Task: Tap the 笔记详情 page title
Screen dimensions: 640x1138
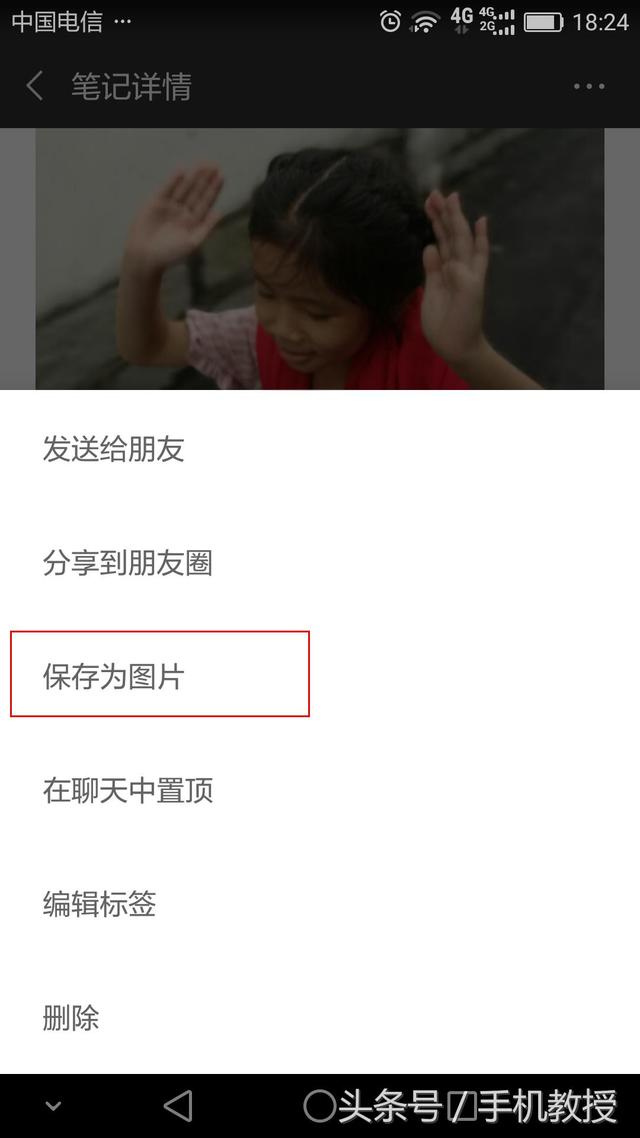Action: (x=131, y=86)
